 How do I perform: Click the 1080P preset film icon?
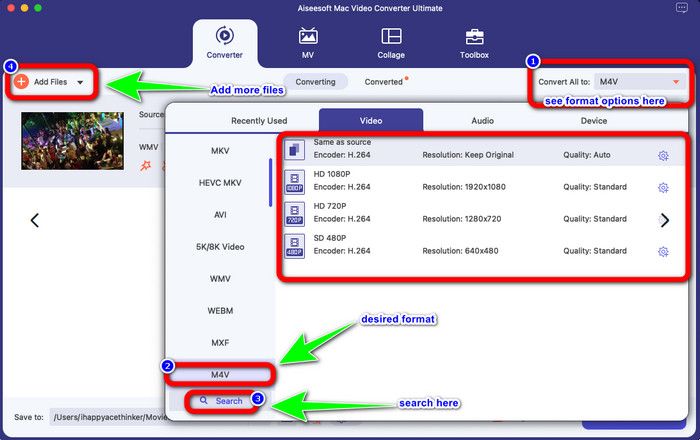(x=295, y=182)
